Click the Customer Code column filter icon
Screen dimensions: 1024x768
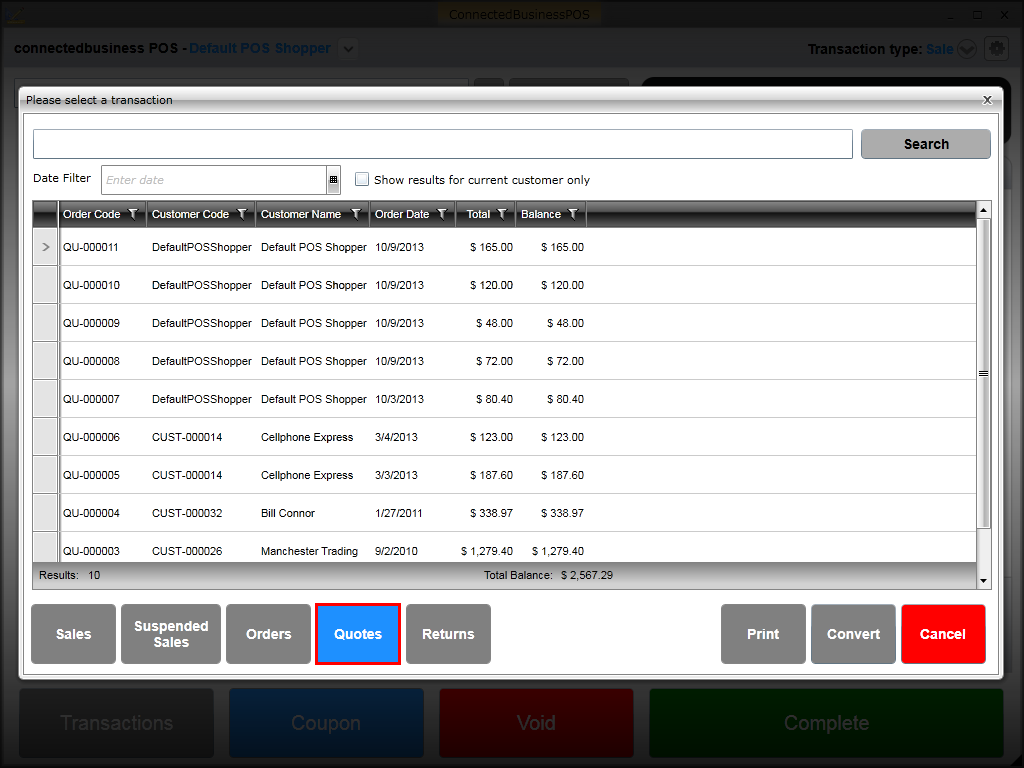click(241, 214)
